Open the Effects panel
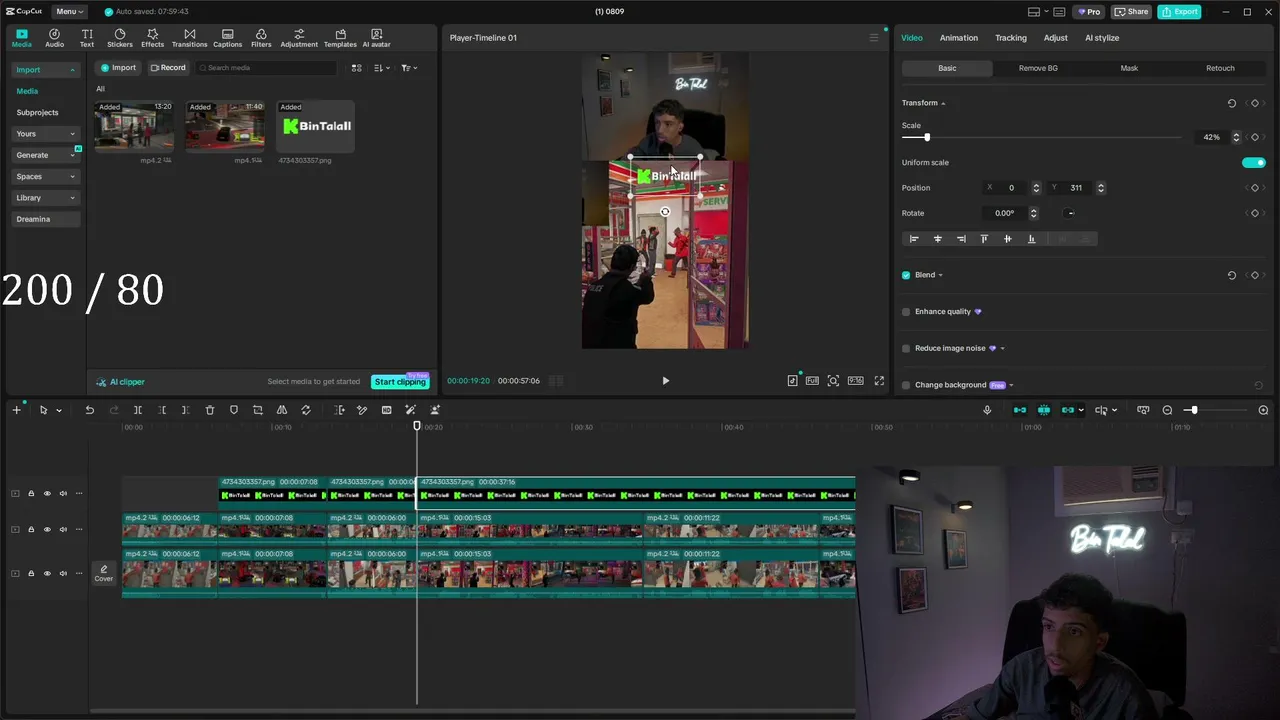 pos(152,38)
